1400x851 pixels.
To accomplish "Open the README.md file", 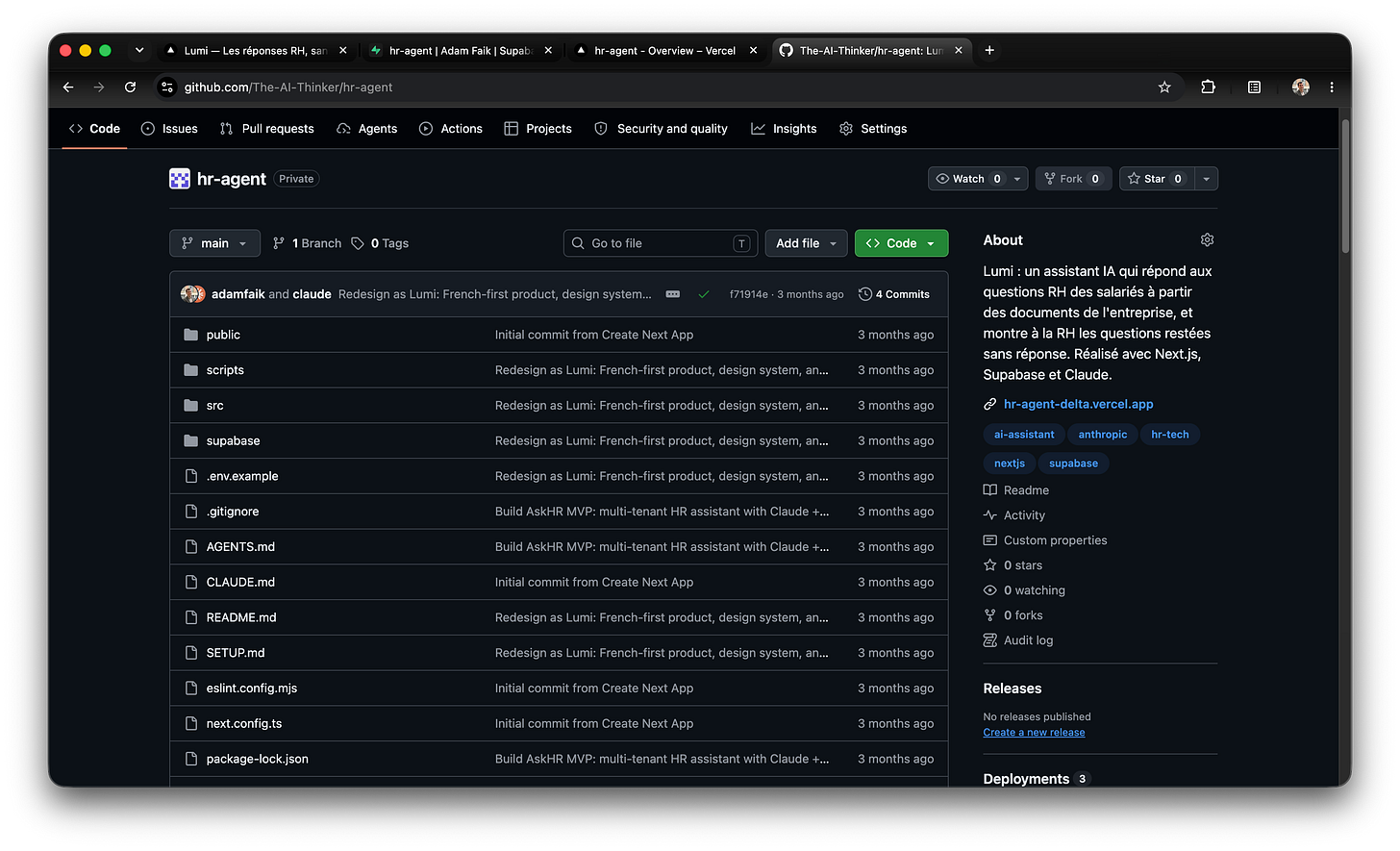I will pyautogui.click(x=241, y=617).
